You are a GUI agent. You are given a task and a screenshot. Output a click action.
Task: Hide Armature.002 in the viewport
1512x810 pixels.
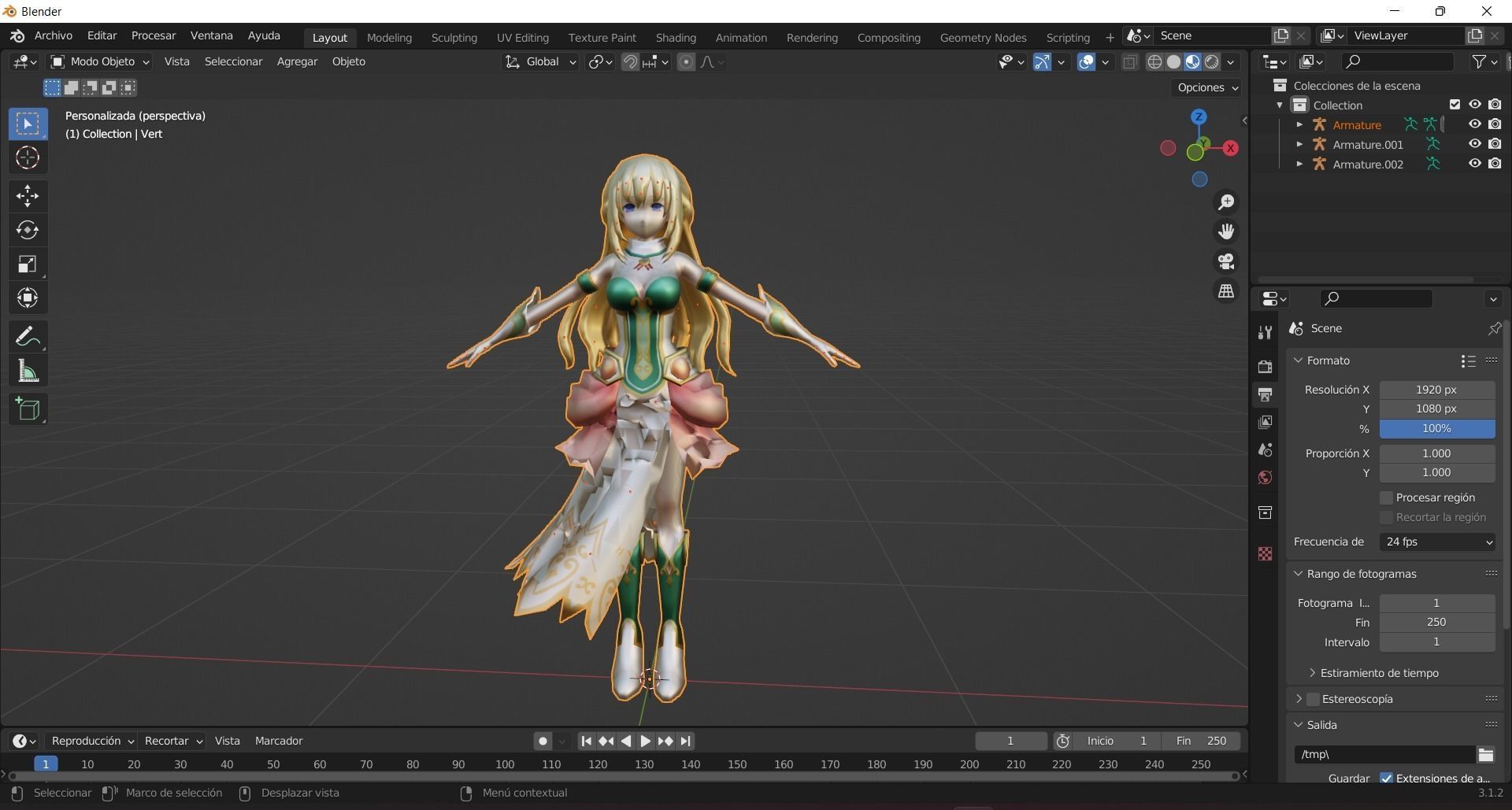(x=1475, y=164)
